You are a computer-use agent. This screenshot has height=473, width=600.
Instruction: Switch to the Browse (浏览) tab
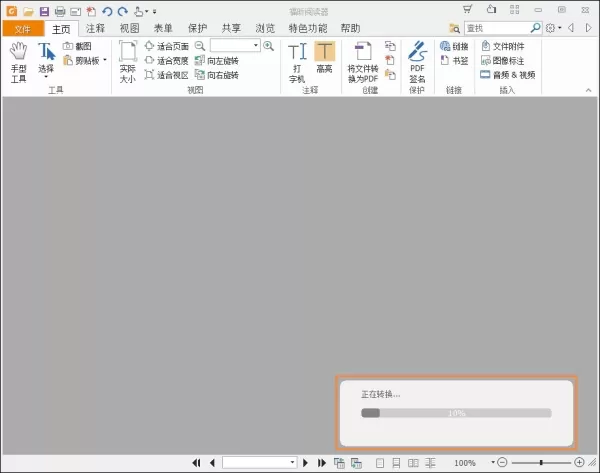tap(265, 28)
